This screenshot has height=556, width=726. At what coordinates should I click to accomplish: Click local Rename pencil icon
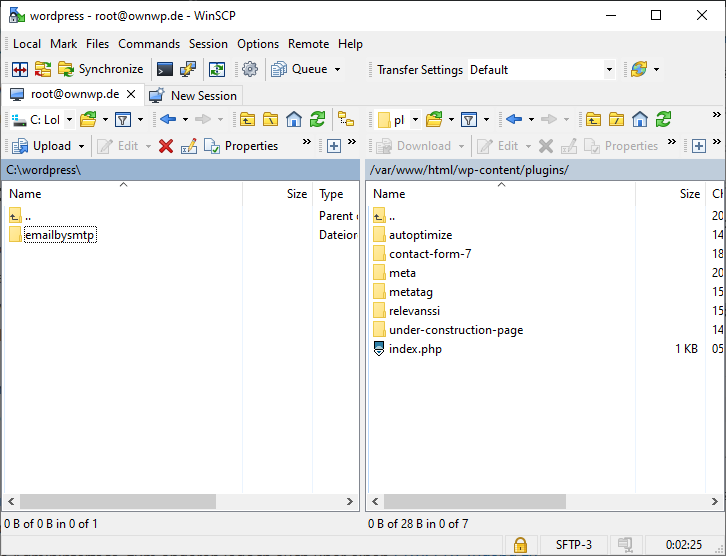tap(189, 146)
